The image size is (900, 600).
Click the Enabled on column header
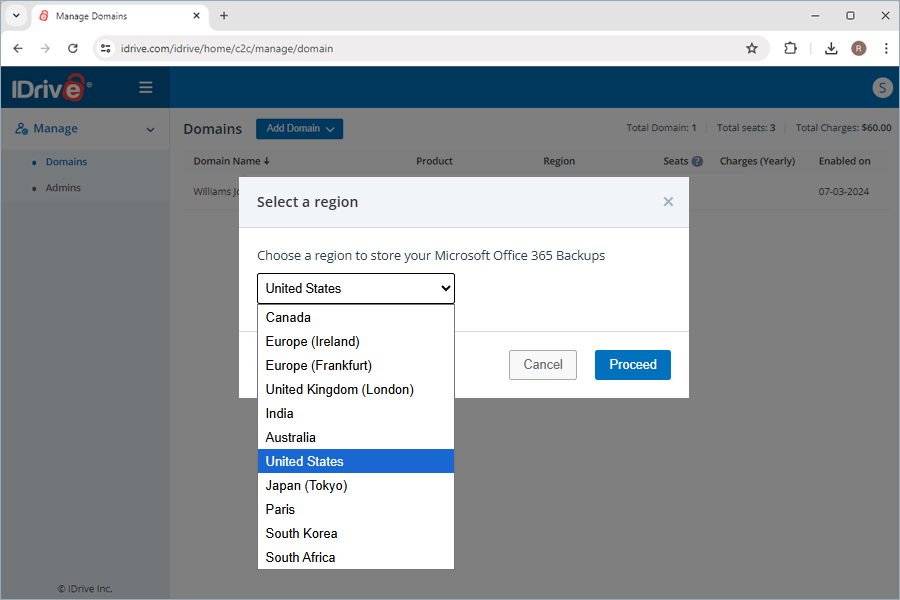(844, 161)
